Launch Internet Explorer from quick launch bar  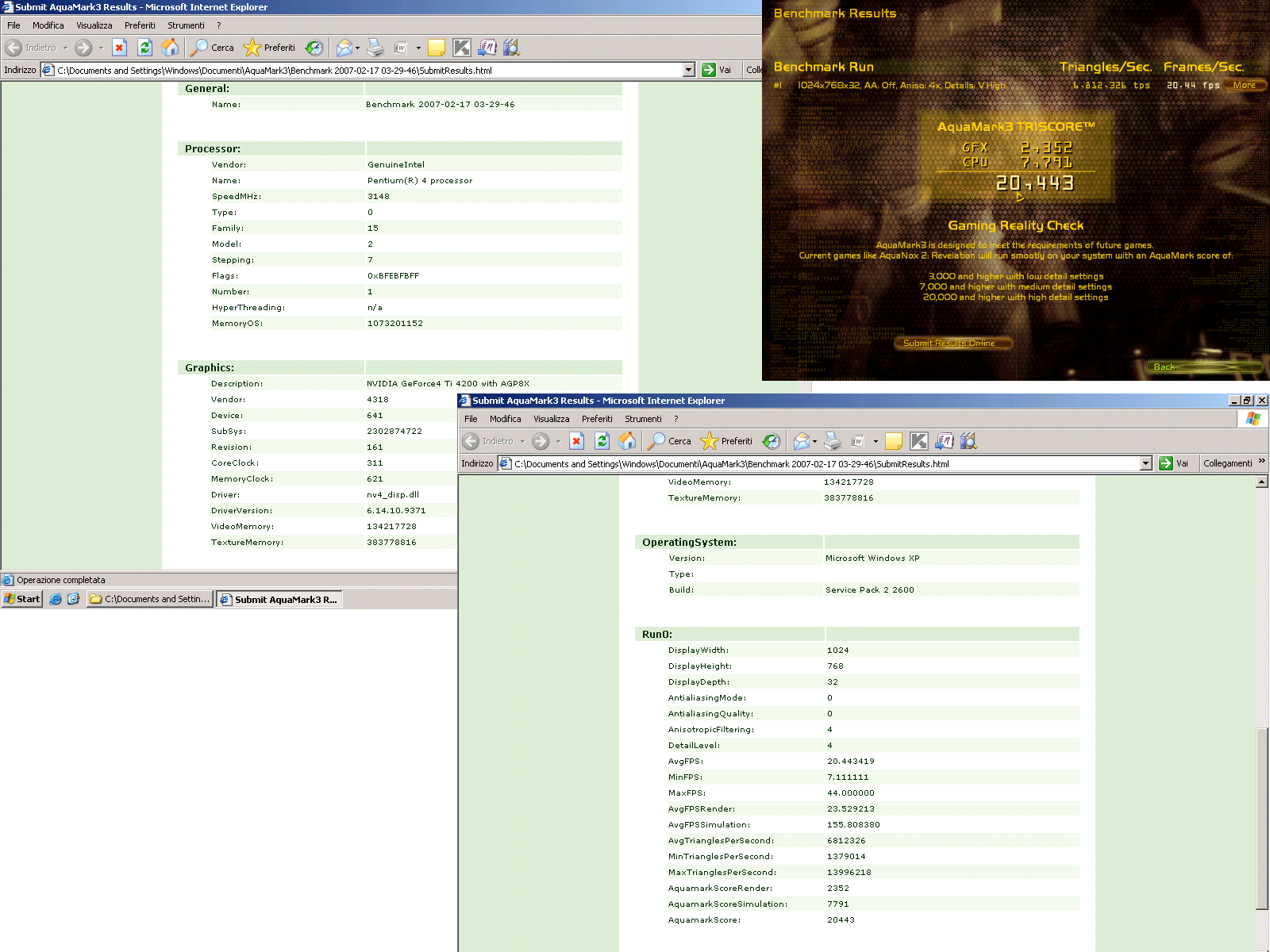56,599
